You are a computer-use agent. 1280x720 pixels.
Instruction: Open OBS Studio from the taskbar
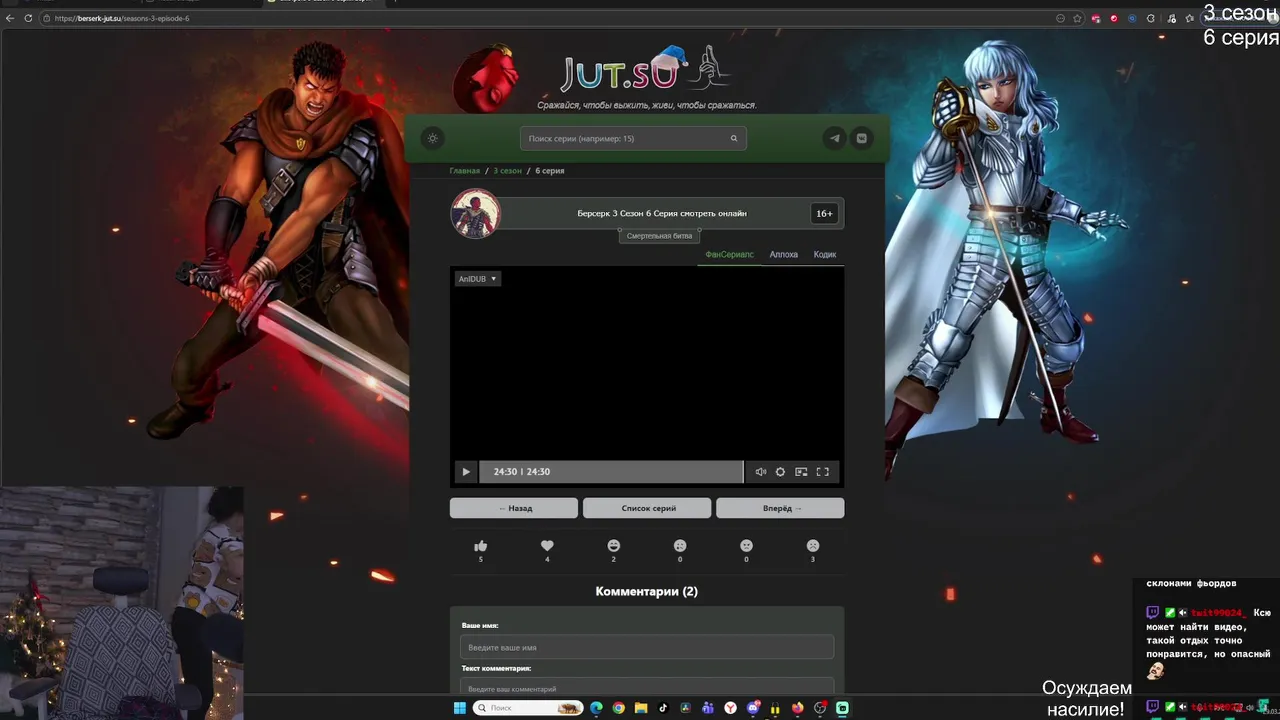[x=820, y=708]
